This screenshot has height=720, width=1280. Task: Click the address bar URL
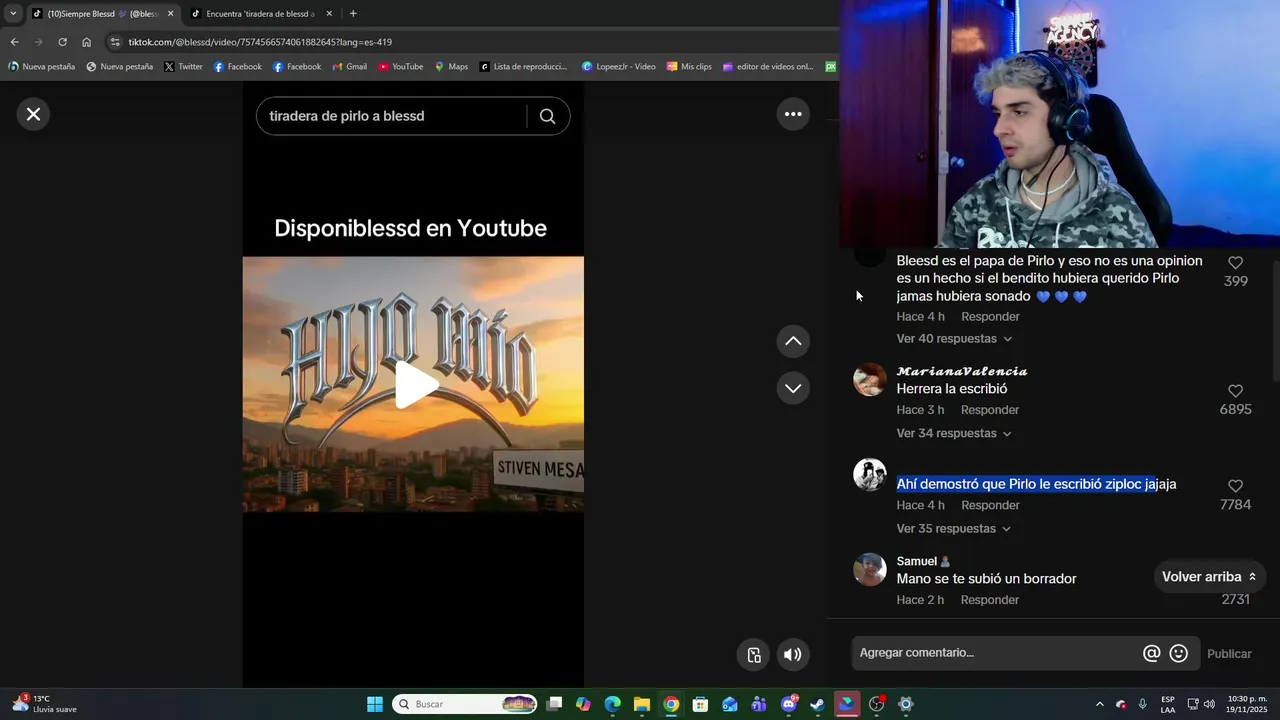click(260, 42)
